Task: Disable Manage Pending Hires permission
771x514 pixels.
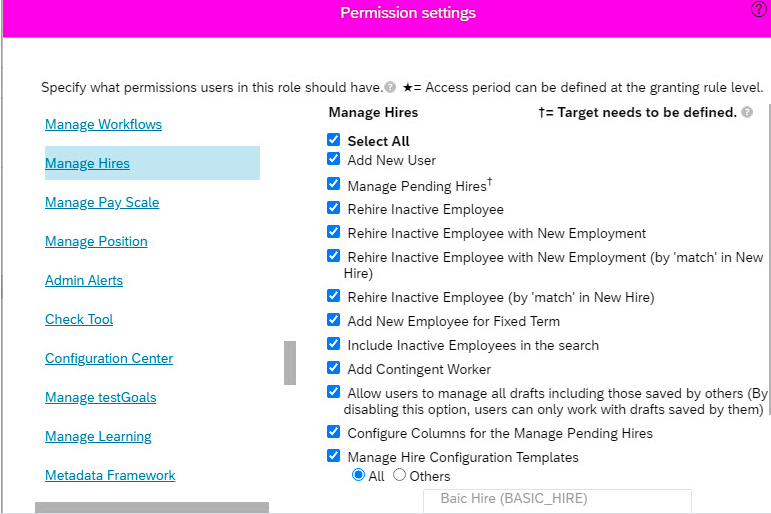Action: [x=334, y=184]
